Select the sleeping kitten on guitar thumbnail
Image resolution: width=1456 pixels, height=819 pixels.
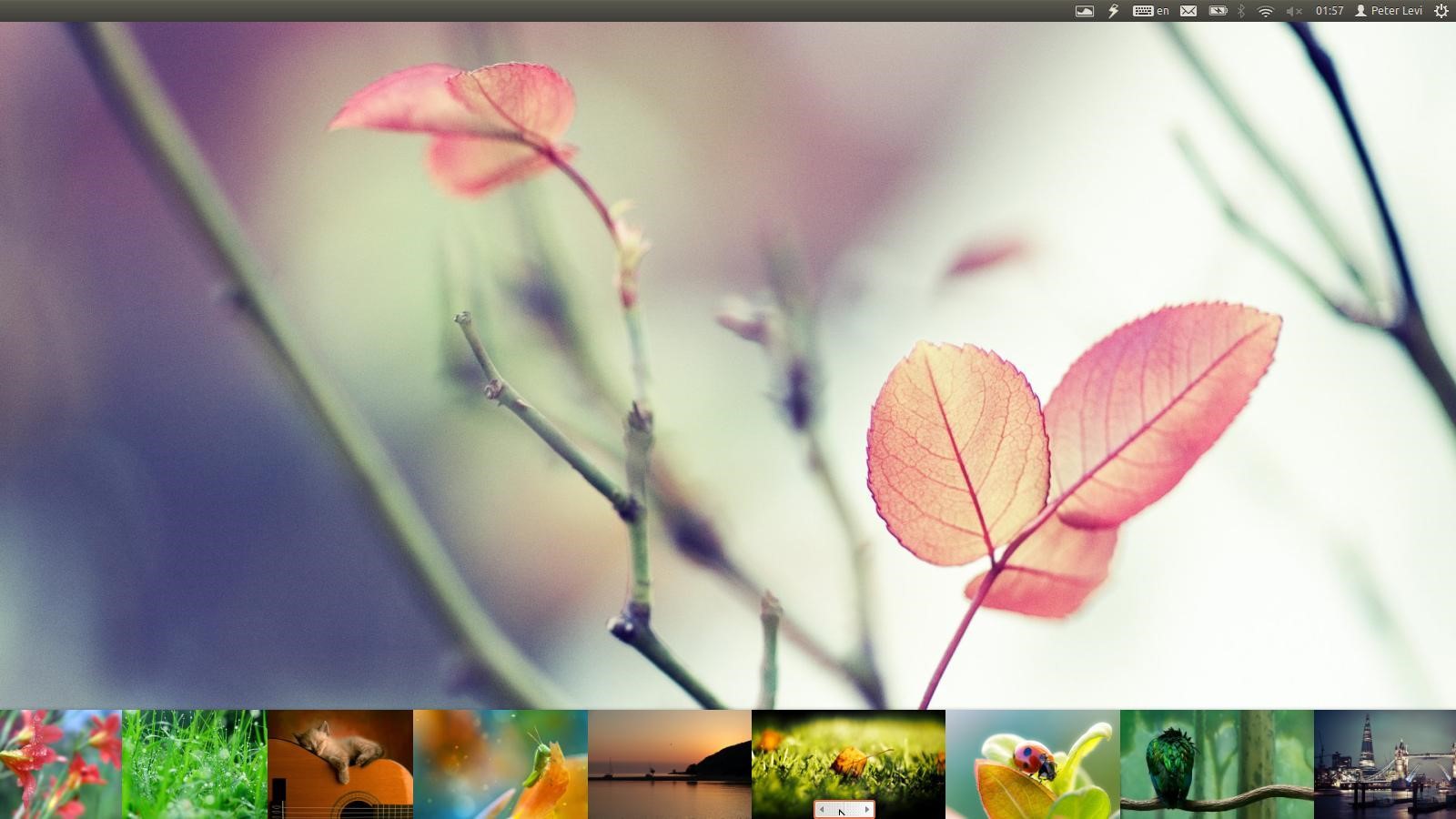(339, 764)
